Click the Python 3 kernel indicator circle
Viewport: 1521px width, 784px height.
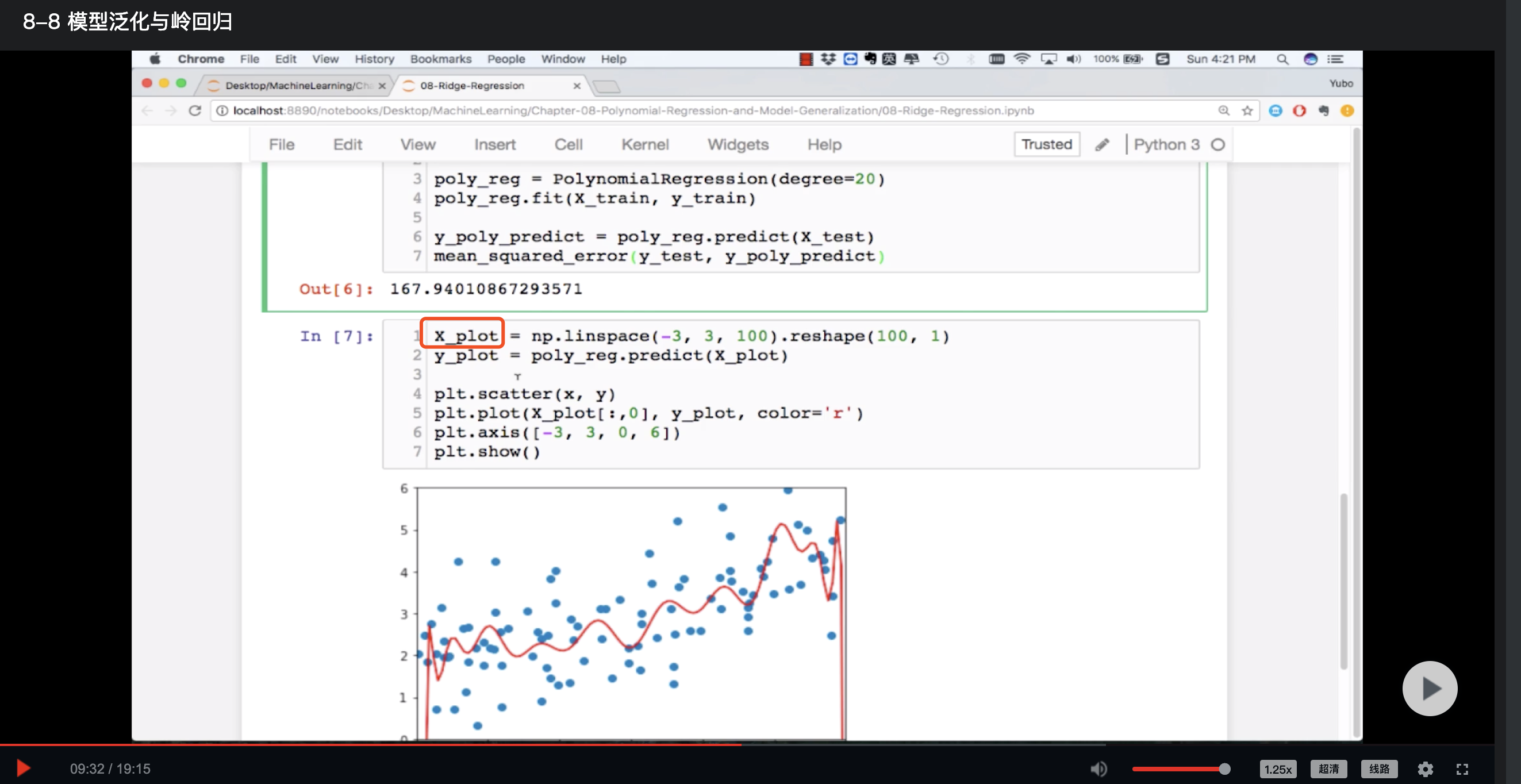(x=1218, y=145)
